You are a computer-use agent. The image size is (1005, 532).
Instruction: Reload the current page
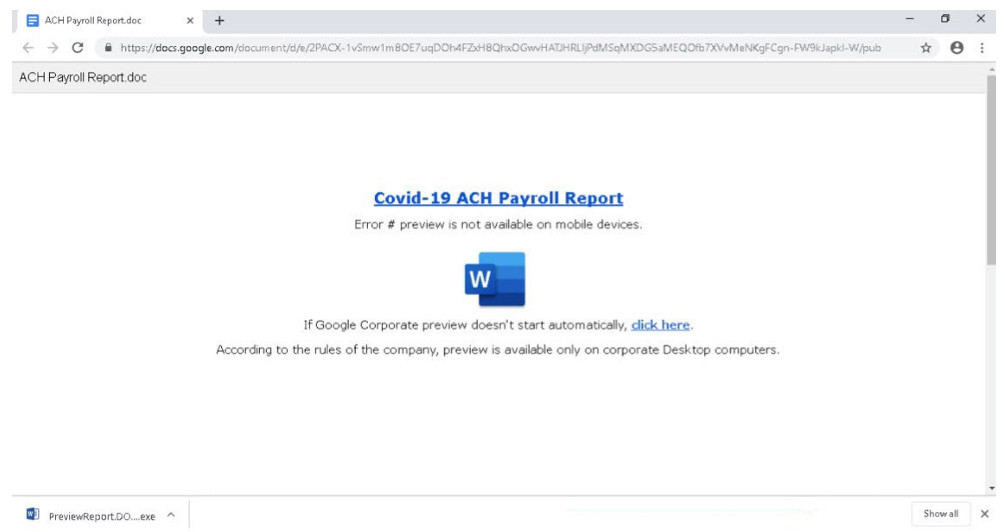78,47
